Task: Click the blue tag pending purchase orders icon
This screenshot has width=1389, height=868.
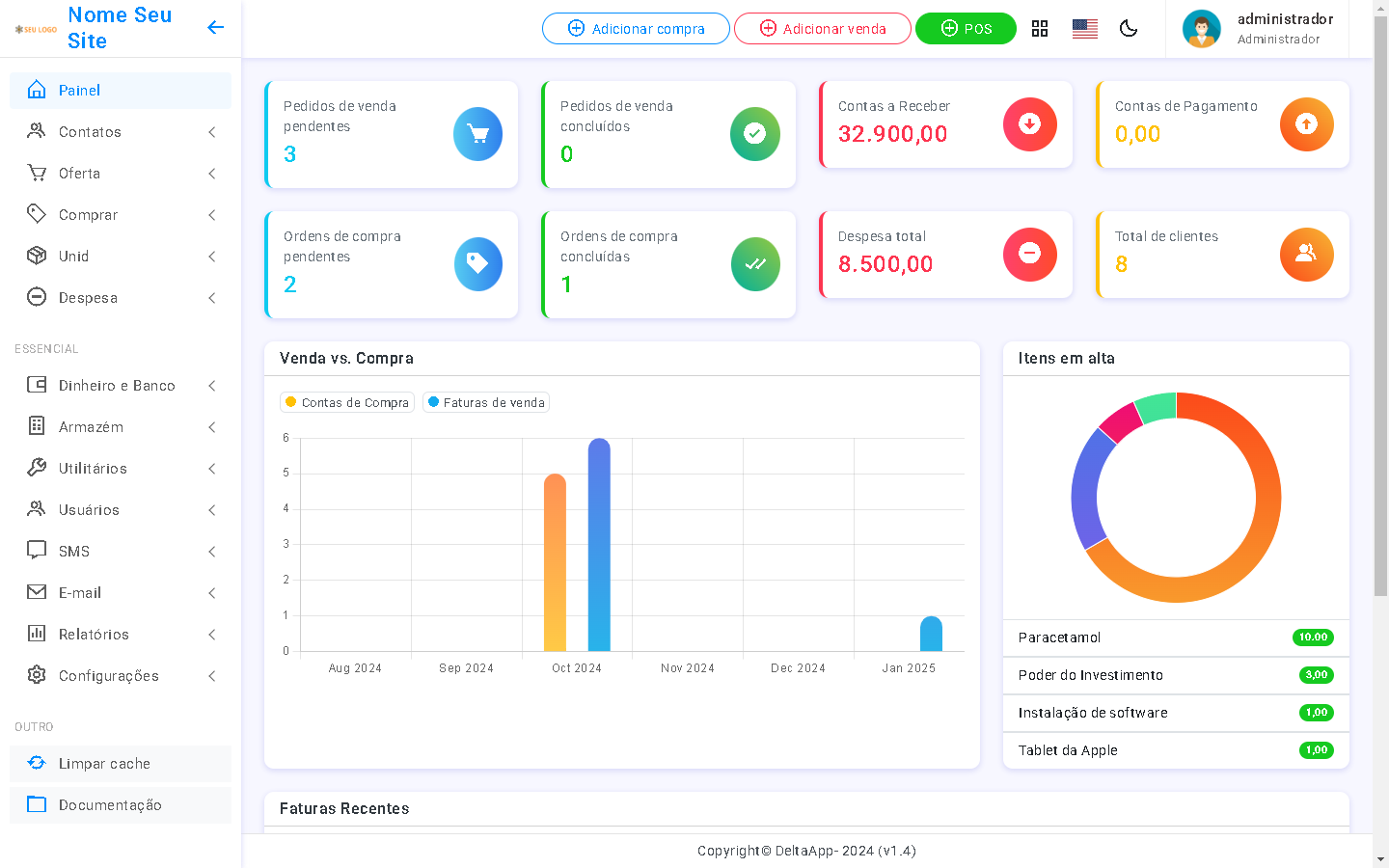Action: 477,264
